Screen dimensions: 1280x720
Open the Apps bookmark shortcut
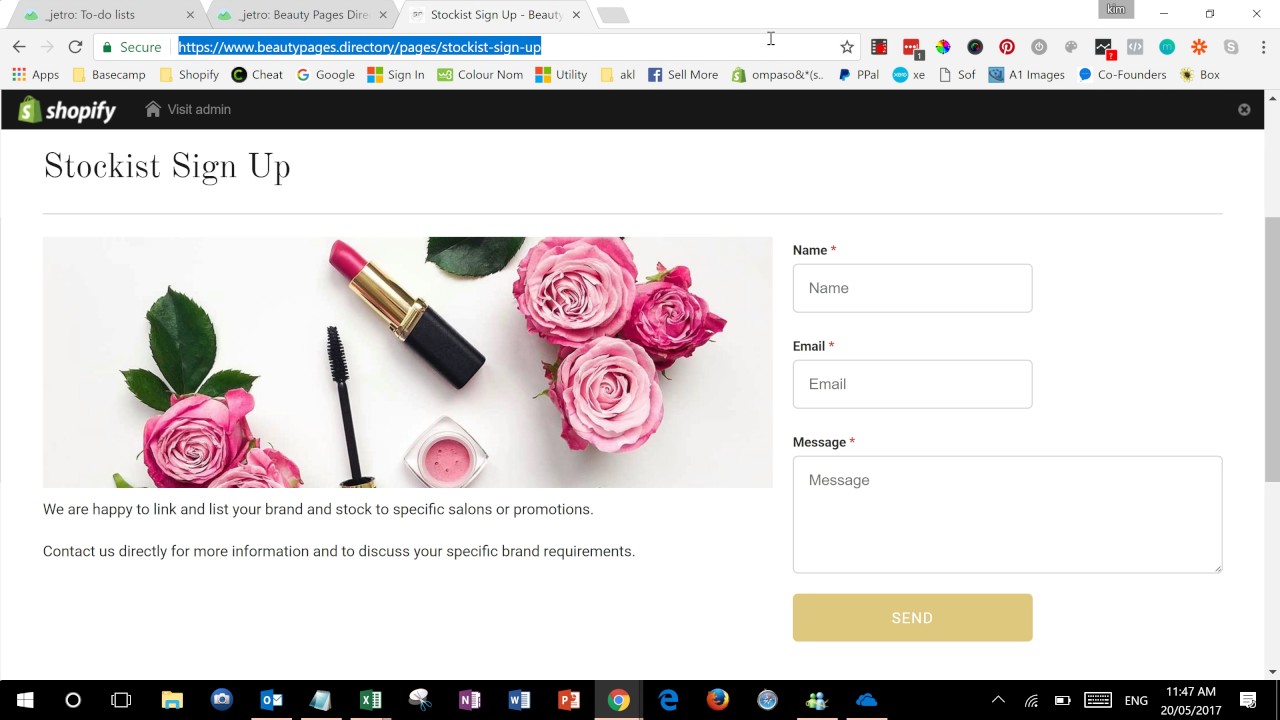(x=35, y=75)
